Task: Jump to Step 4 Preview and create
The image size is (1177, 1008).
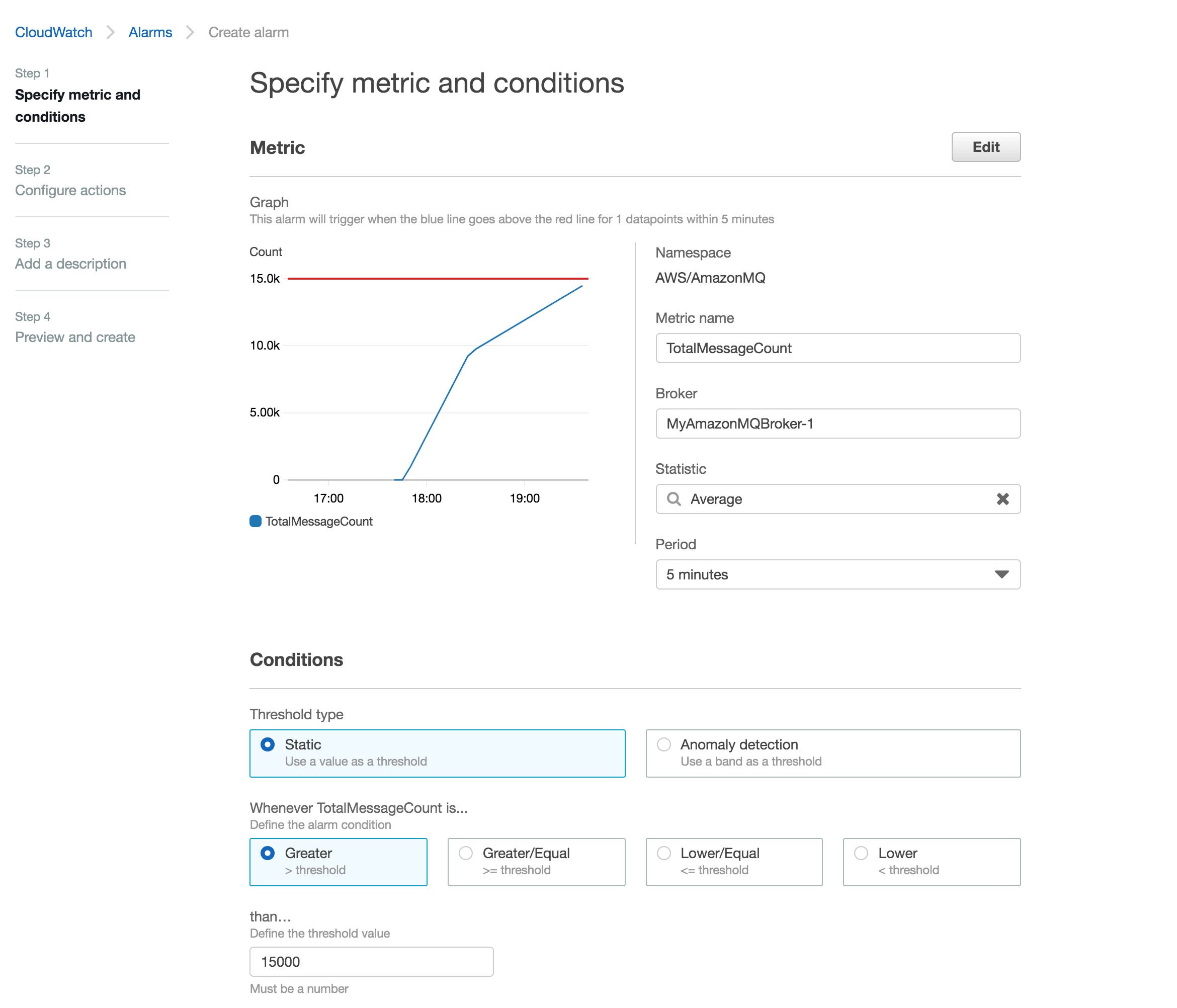Action: coord(75,337)
